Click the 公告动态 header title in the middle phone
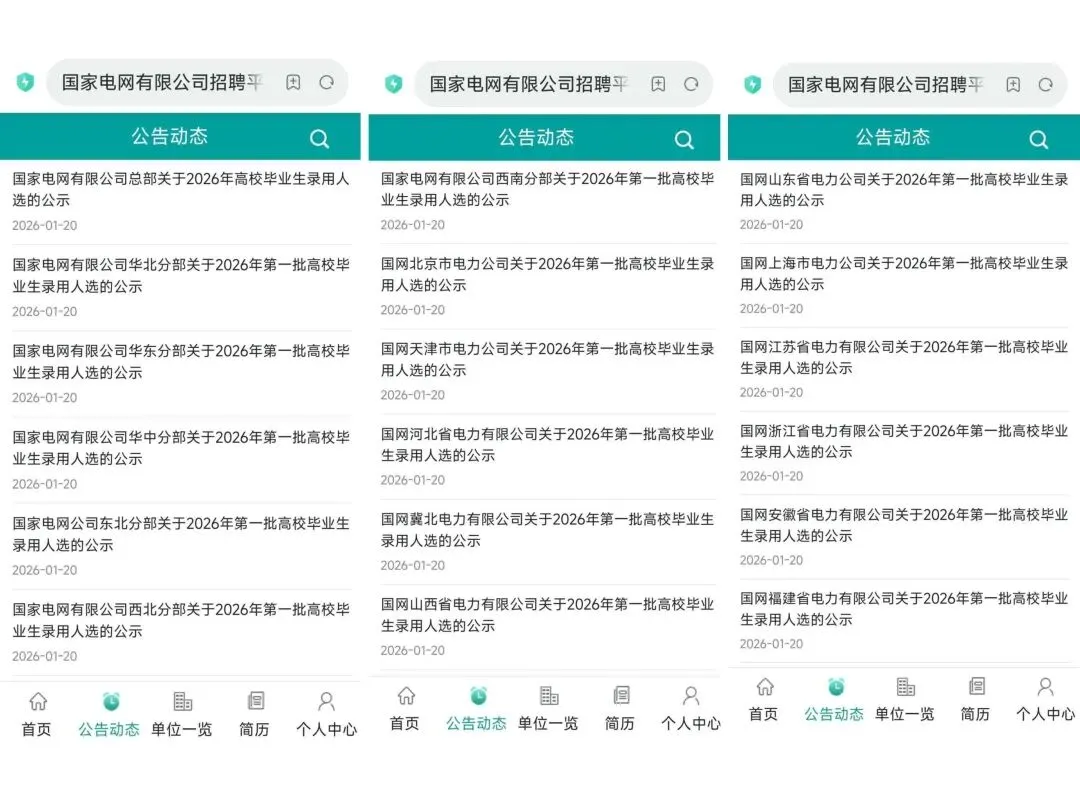 [536, 138]
